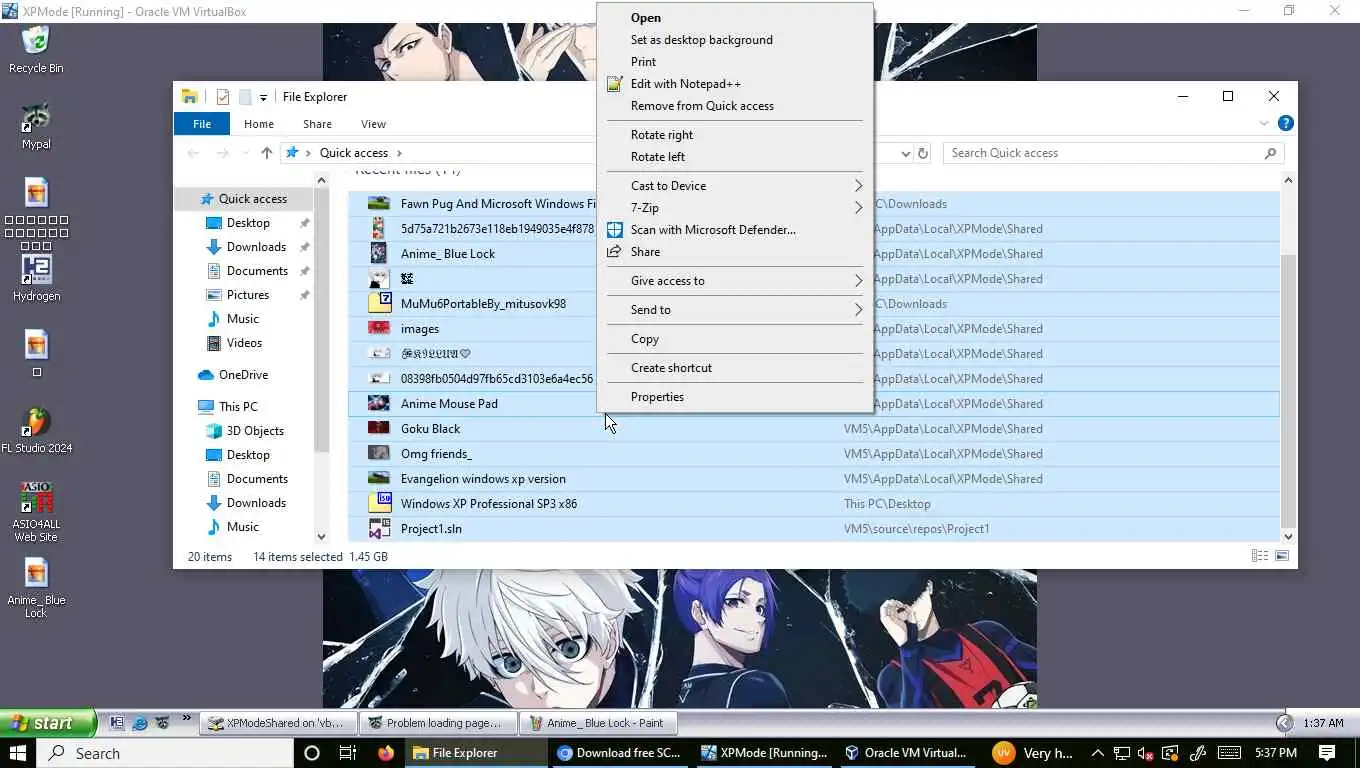Viewport: 1360px width, 768px height.
Task: Expand Give access to submenu
Action: pos(734,281)
